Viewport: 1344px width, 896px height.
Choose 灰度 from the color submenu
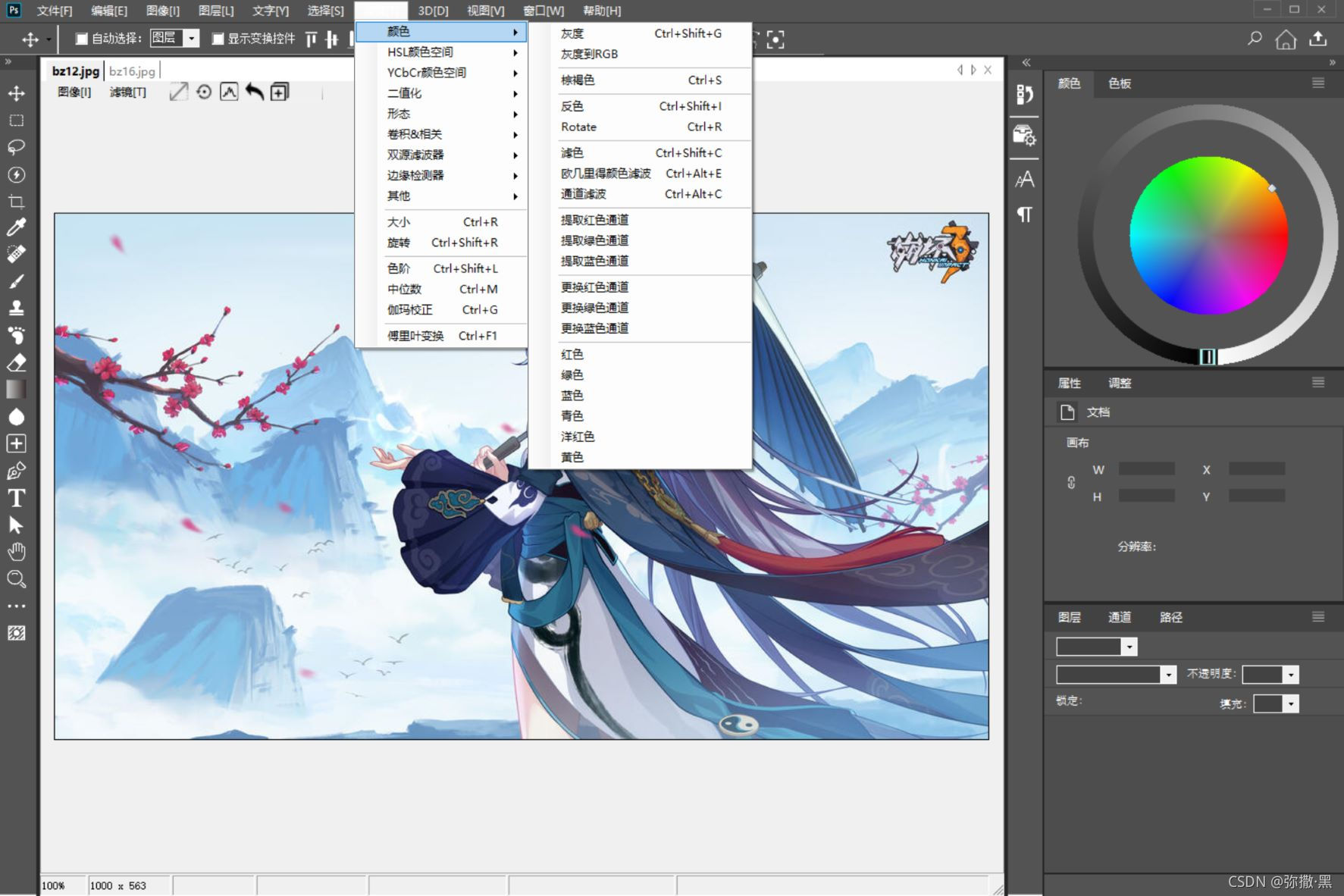[x=641, y=33]
